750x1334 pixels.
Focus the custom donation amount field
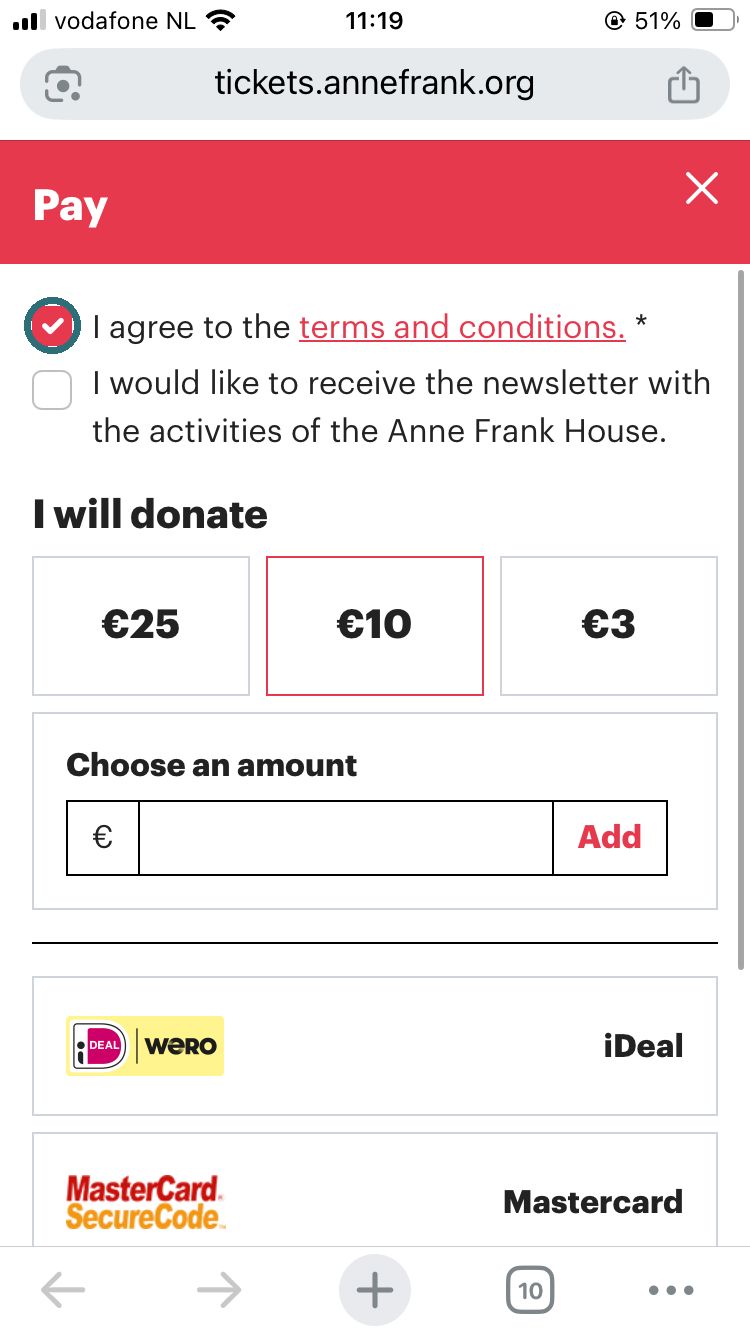346,837
